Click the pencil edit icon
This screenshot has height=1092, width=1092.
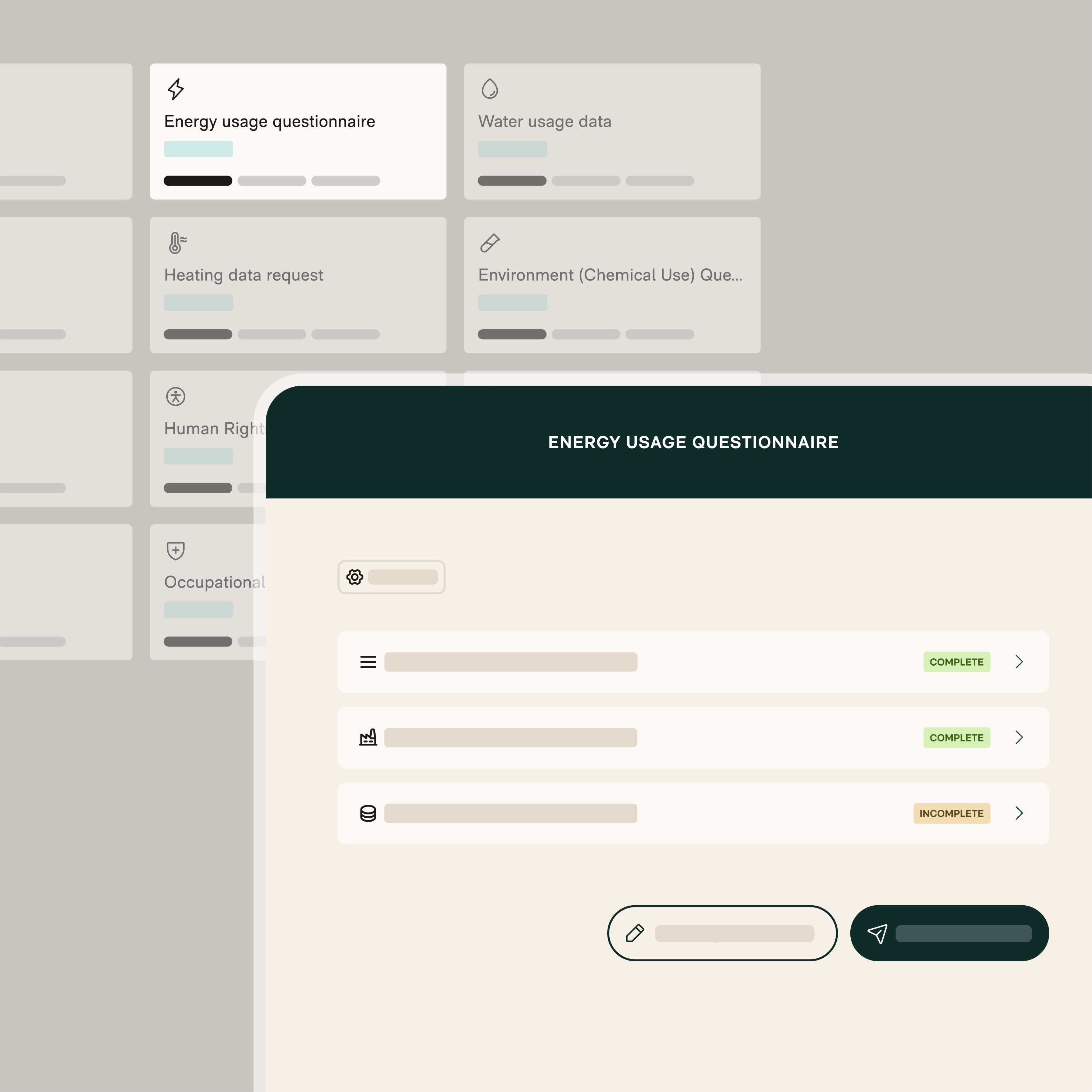coord(635,933)
